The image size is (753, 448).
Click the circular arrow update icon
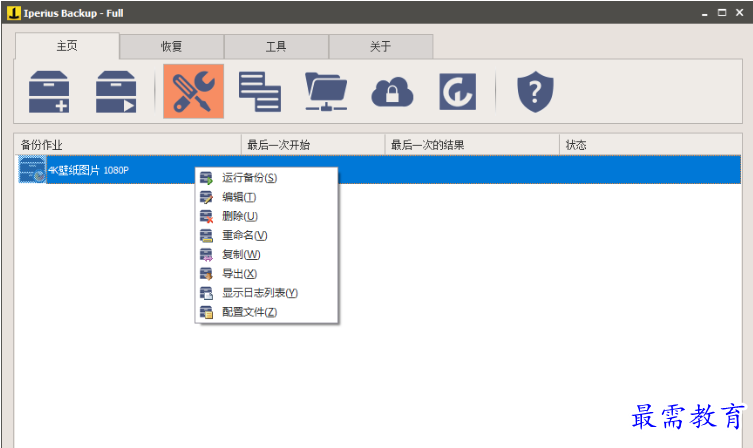(x=458, y=92)
